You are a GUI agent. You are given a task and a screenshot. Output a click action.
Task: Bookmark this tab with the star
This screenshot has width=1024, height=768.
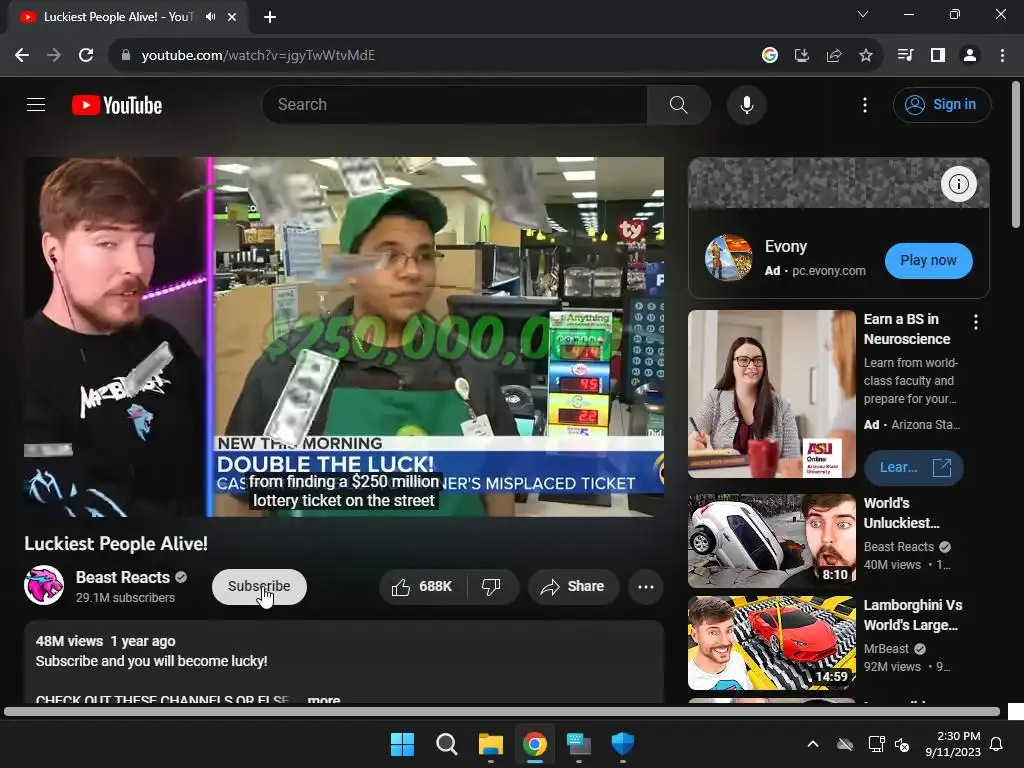point(866,56)
